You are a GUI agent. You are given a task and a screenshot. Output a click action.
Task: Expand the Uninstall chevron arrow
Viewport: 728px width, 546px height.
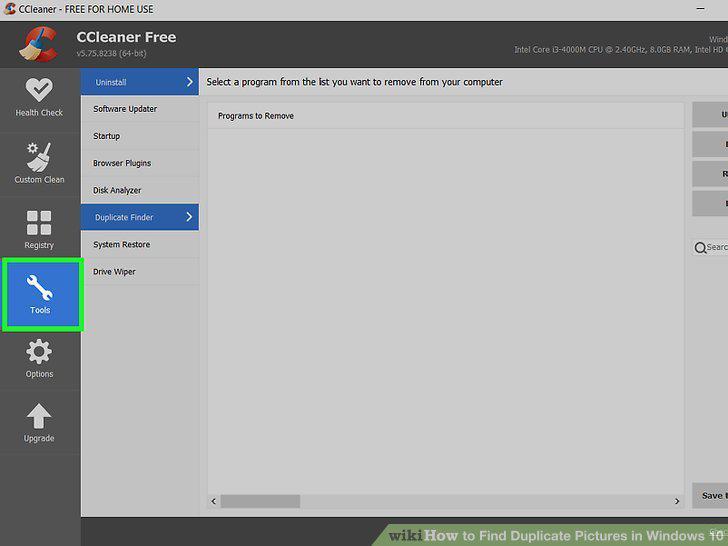pyautogui.click(x=189, y=82)
